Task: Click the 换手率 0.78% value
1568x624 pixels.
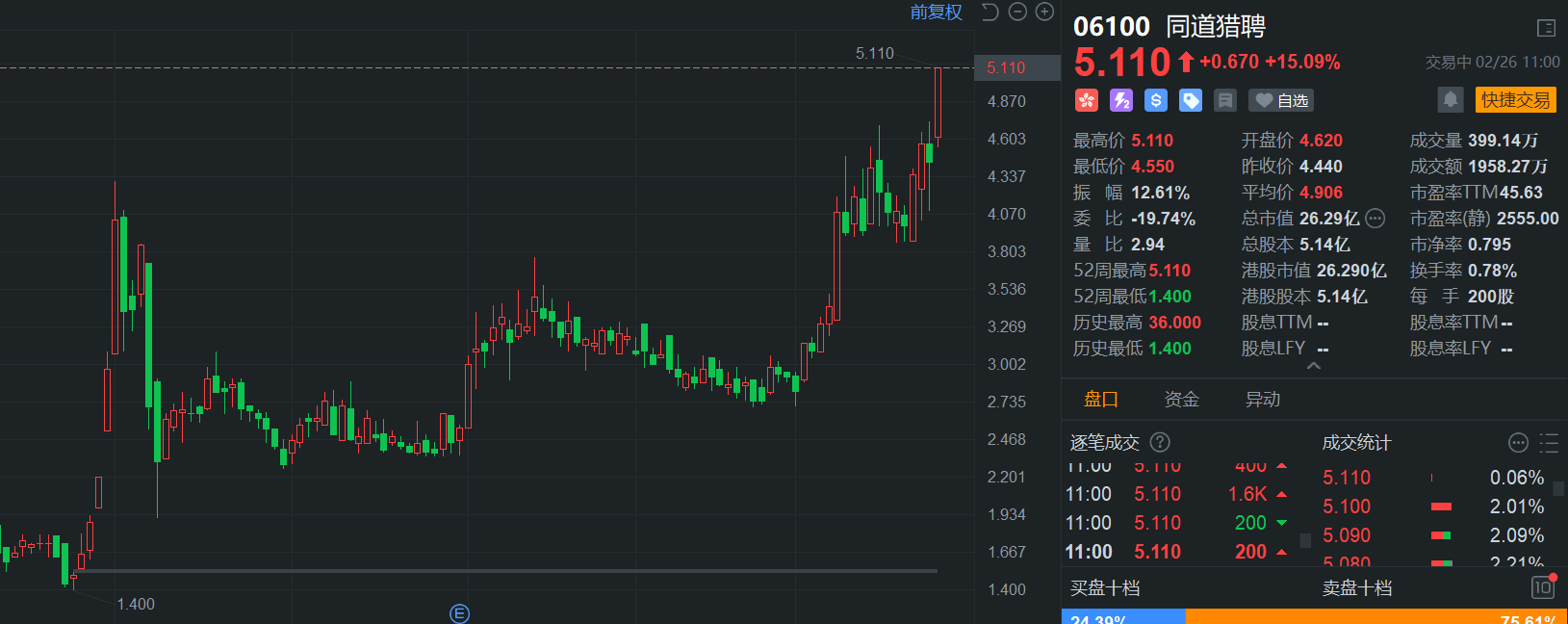Action: (x=1492, y=271)
